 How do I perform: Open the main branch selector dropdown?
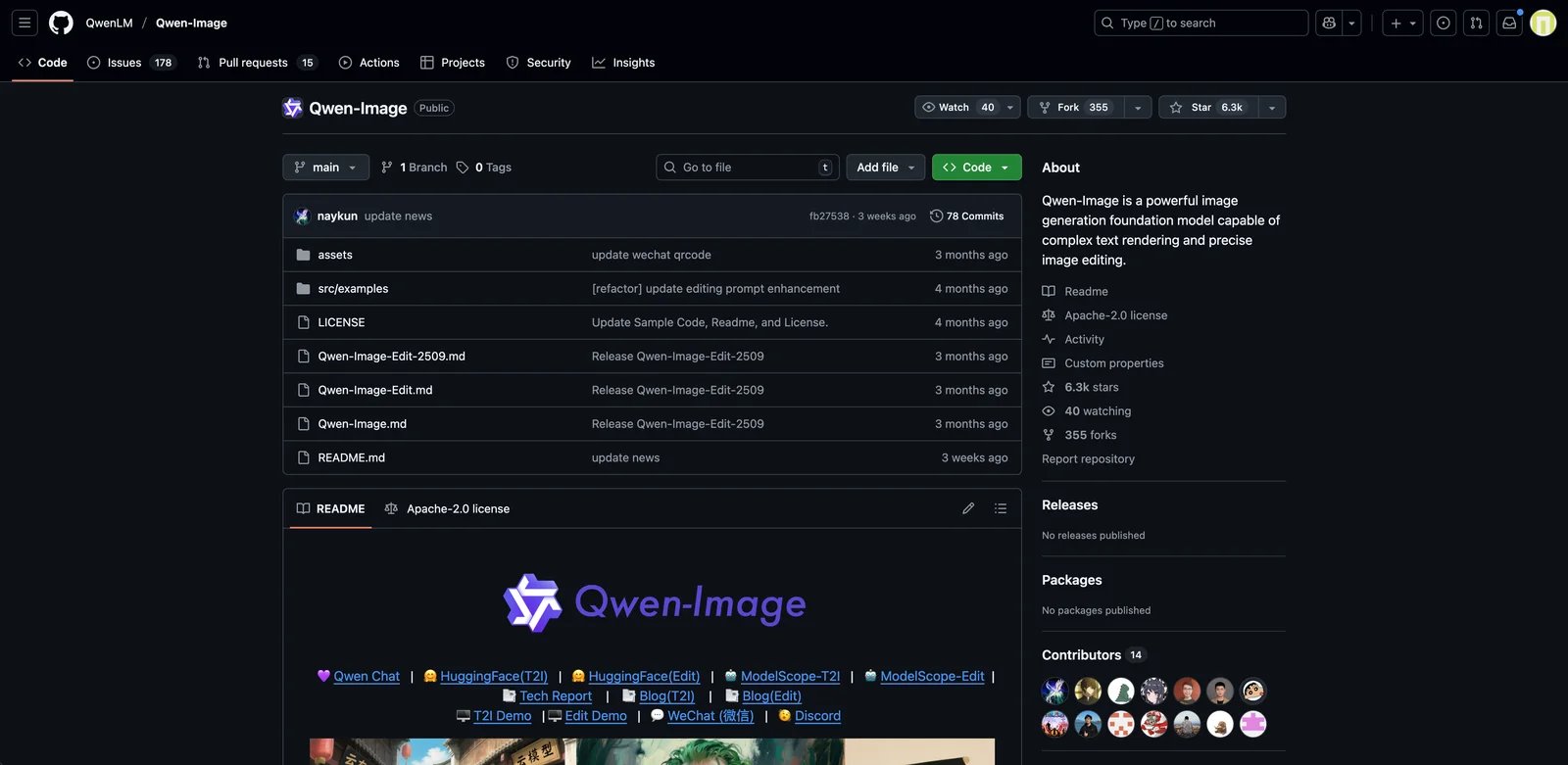(326, 167)
